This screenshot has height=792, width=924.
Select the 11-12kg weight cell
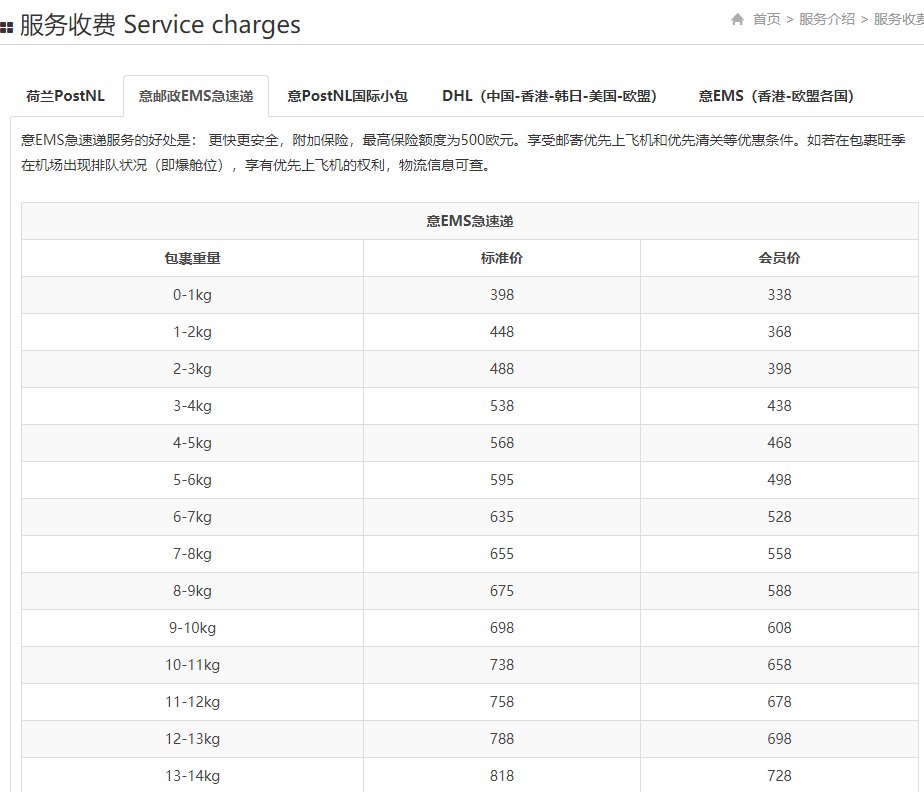pyautogui.click(x=192, y=702)
